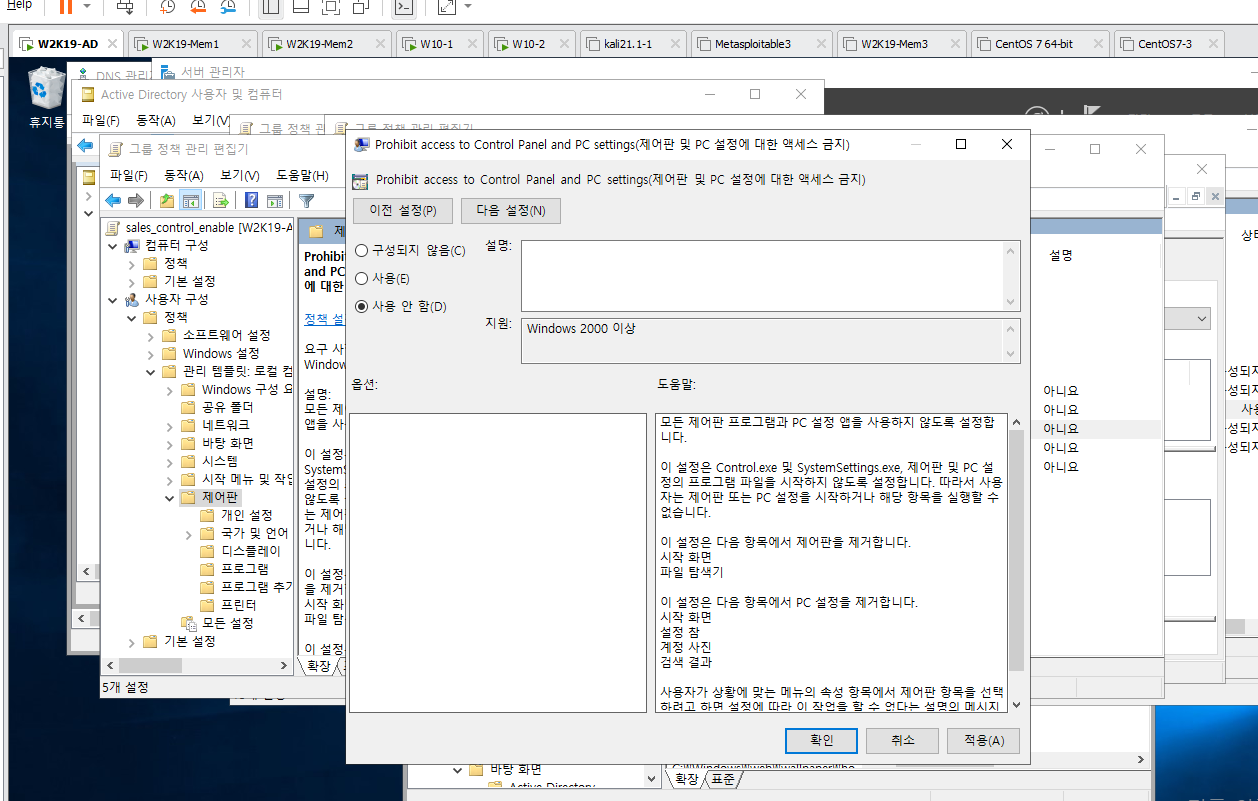This screenshot has width=1258, height=801.
Task: Expand the 소프트웨어 설정 tree node
Action: 150,335
